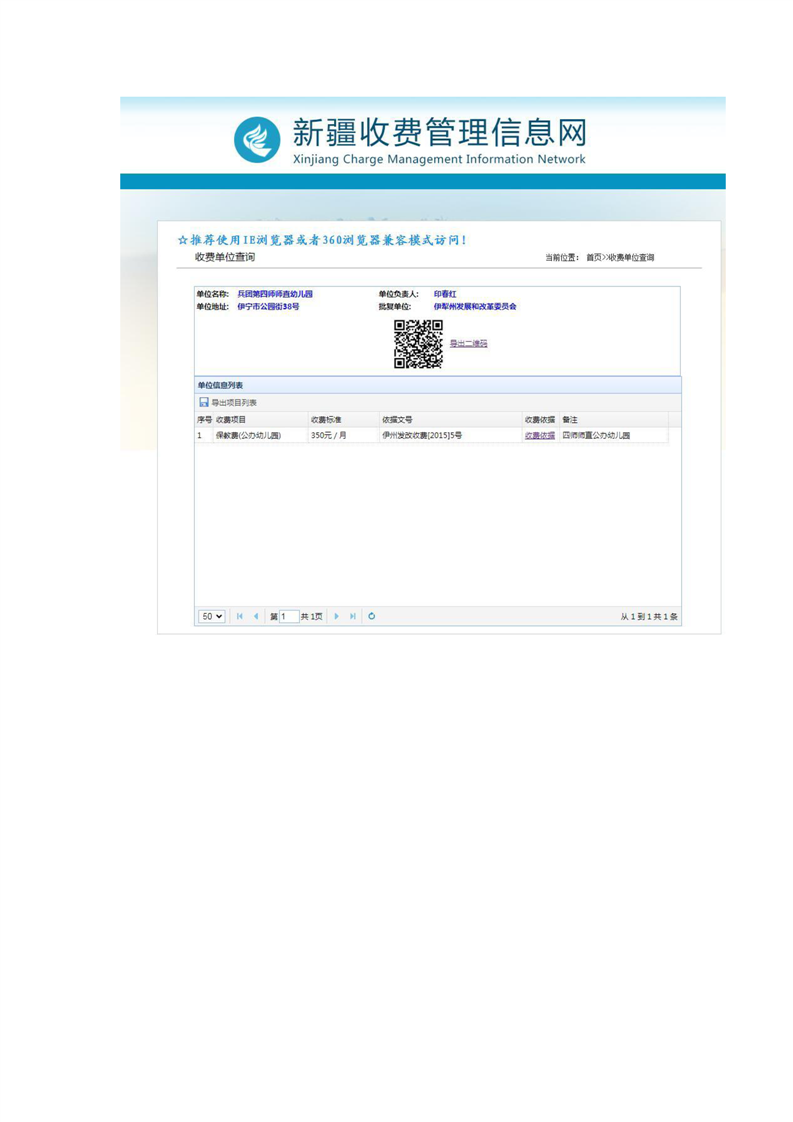The height and width of the screenshot is (1122, 793).
Task: Click the 收费单位查询 breadcrumb entry
Action: pos(631,258)
